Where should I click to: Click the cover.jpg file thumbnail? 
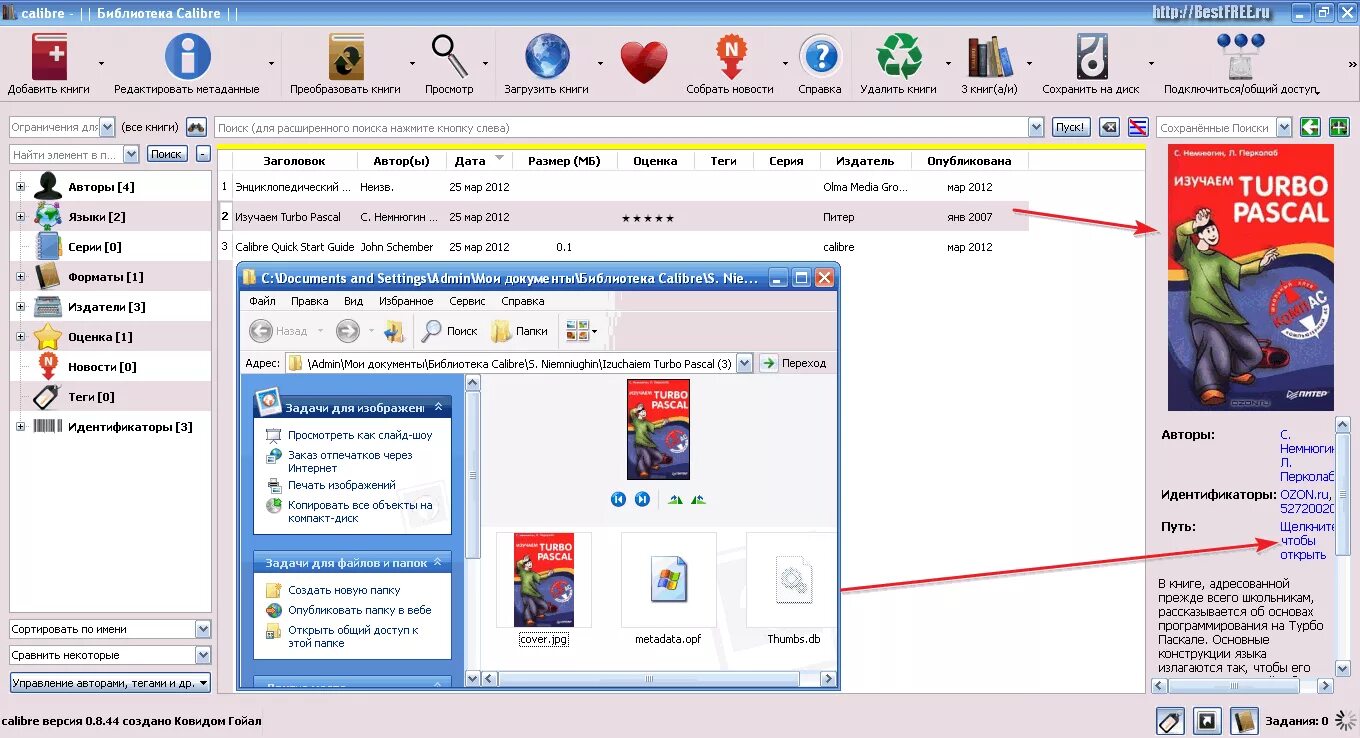(x=543, y=580)
